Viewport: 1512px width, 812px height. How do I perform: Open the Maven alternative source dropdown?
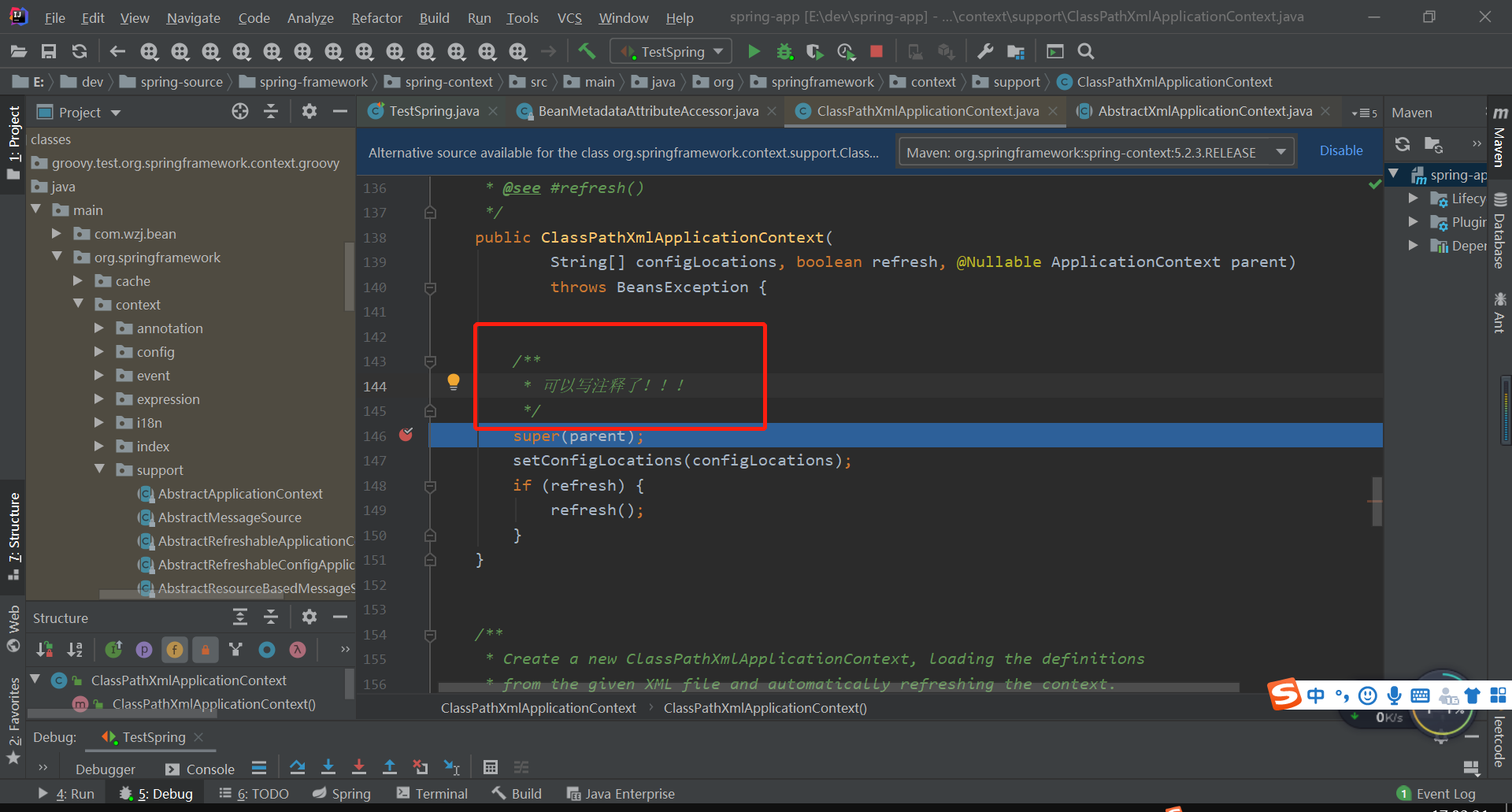[1096, 152]
